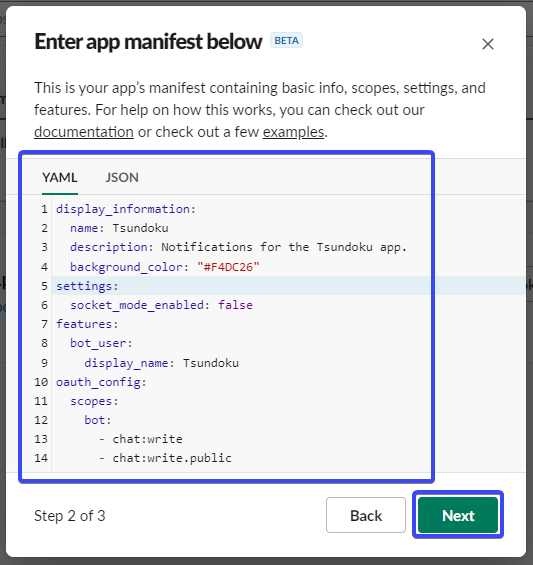Click the chat:write scope line
Screen dimensions: 533x565
[141, 439]
